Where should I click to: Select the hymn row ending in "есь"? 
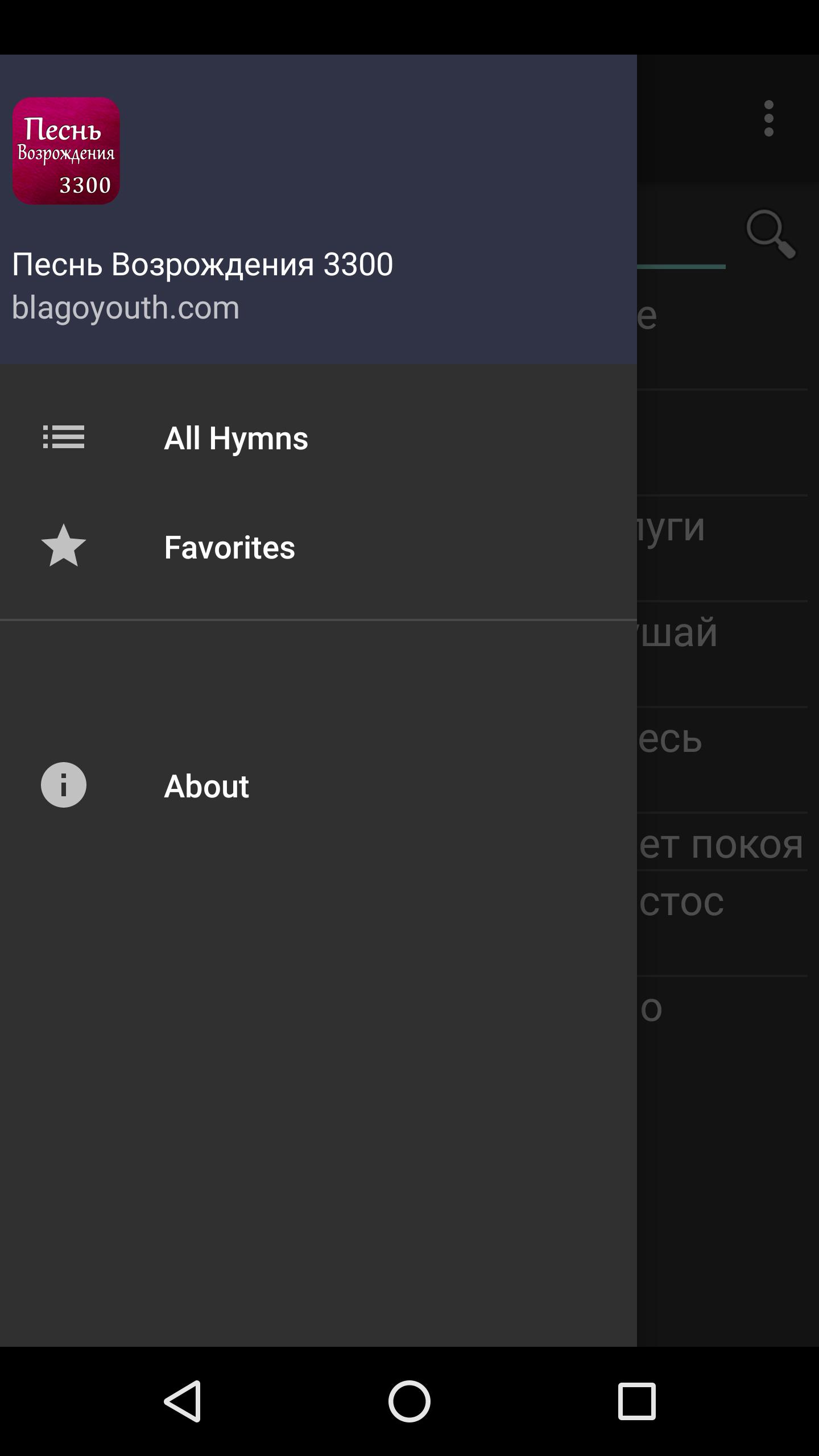point(722,760)
